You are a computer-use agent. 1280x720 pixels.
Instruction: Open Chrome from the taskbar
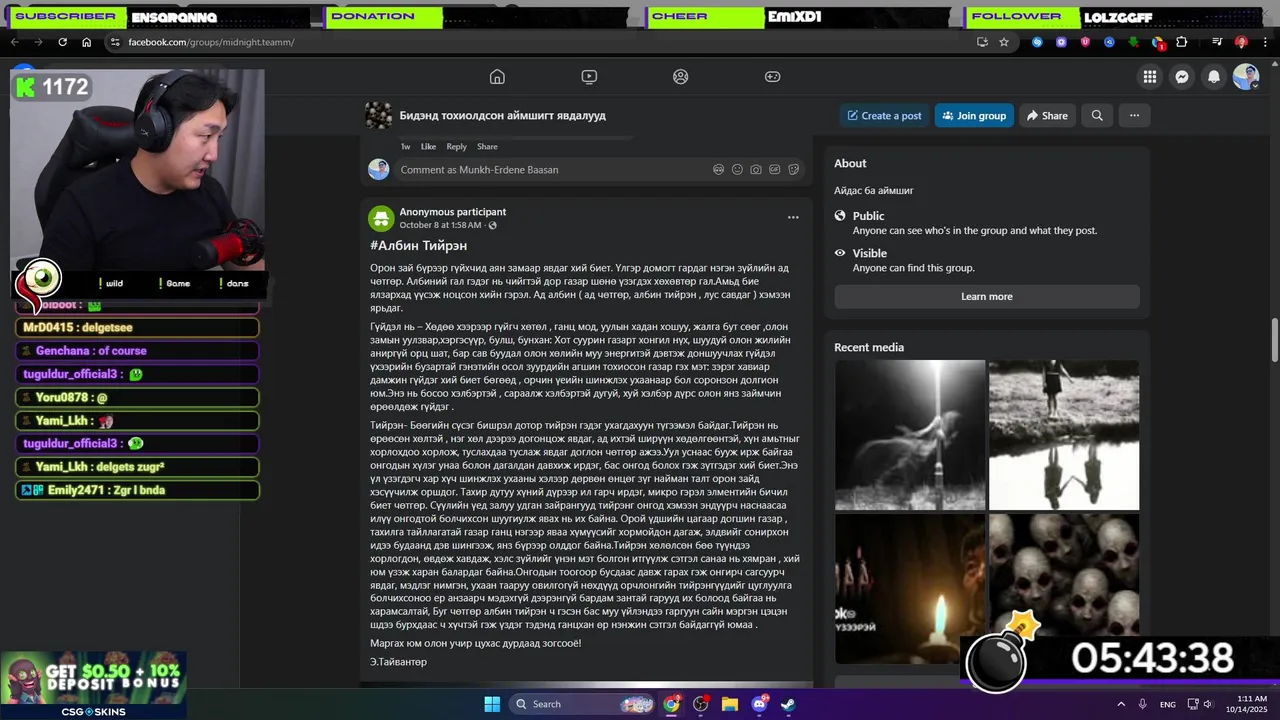pyautogui.click(x=671, y=704)
